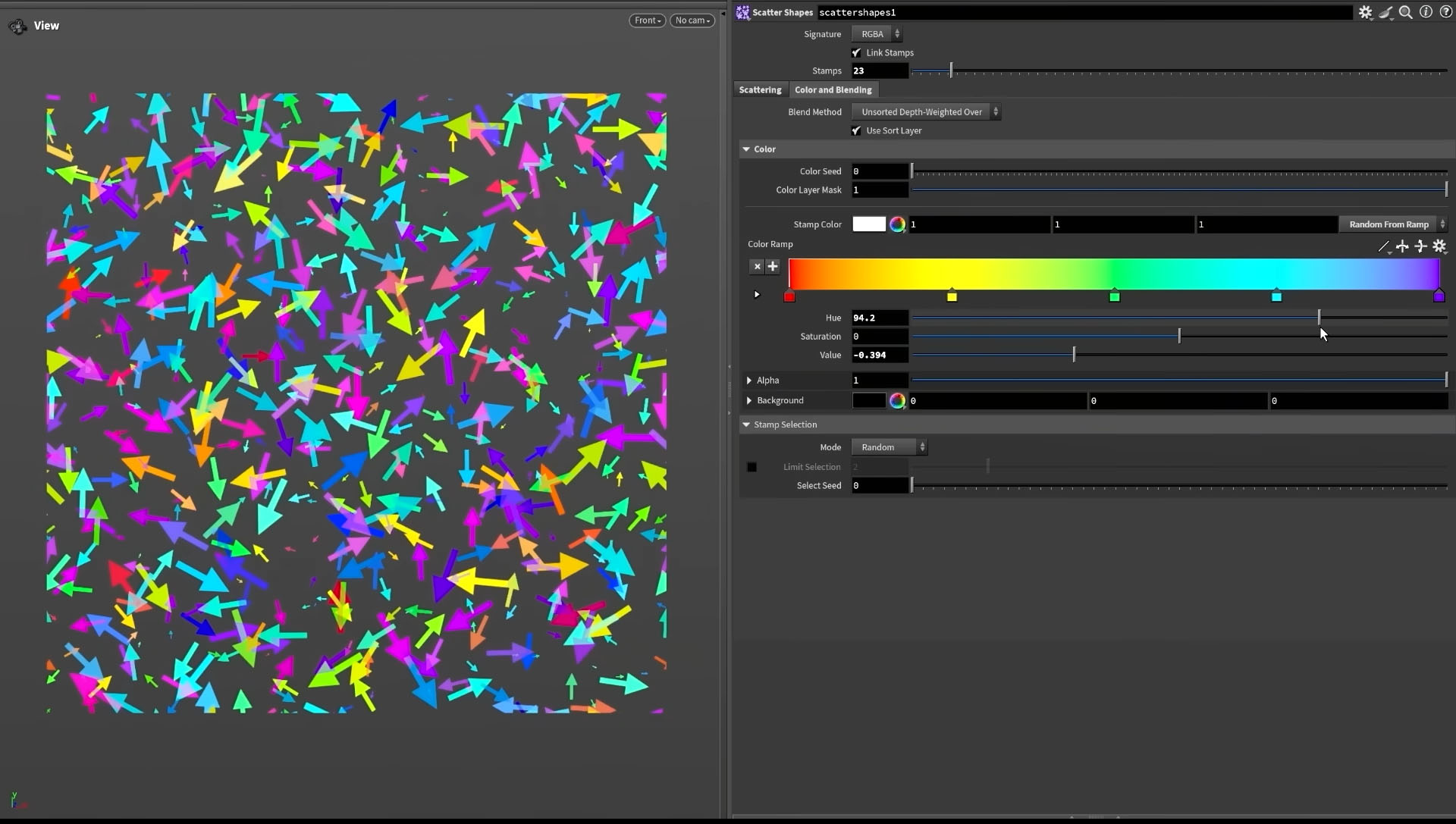Switch to the Scattering tab
The image size is (1456, 824).
point(760,89)
